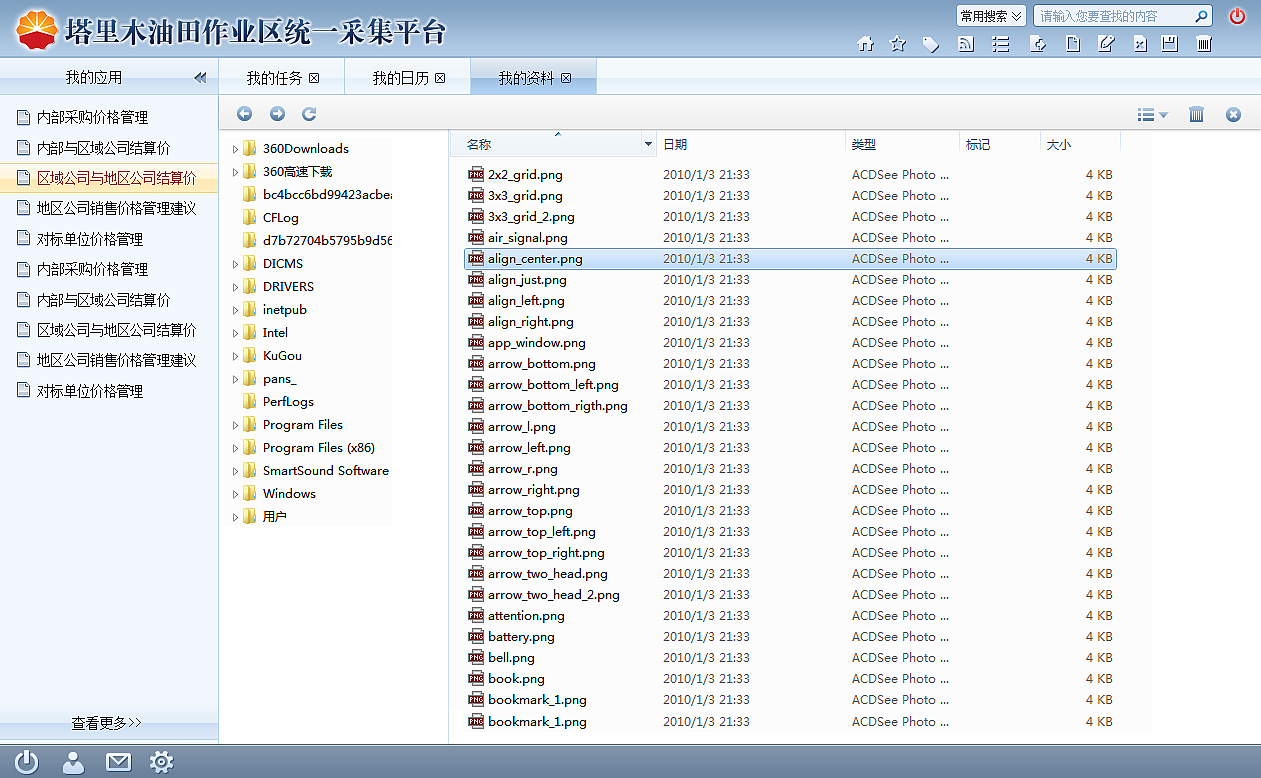Create a new blank document icon
The height and width of the screenshot is (778, 1261).
[1073, 44]
